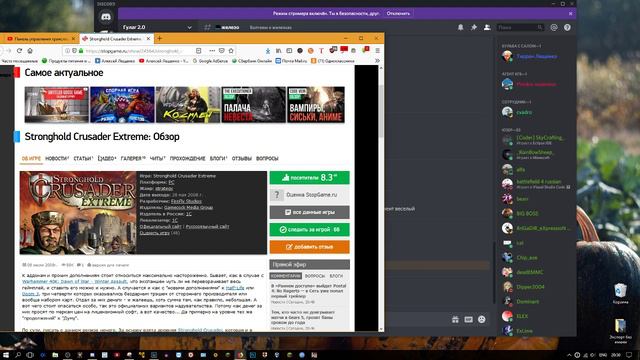Switch to НОВОСТИ game section tab
The width and height of the screenshot is (640, 360).
[x=57, y=158]
